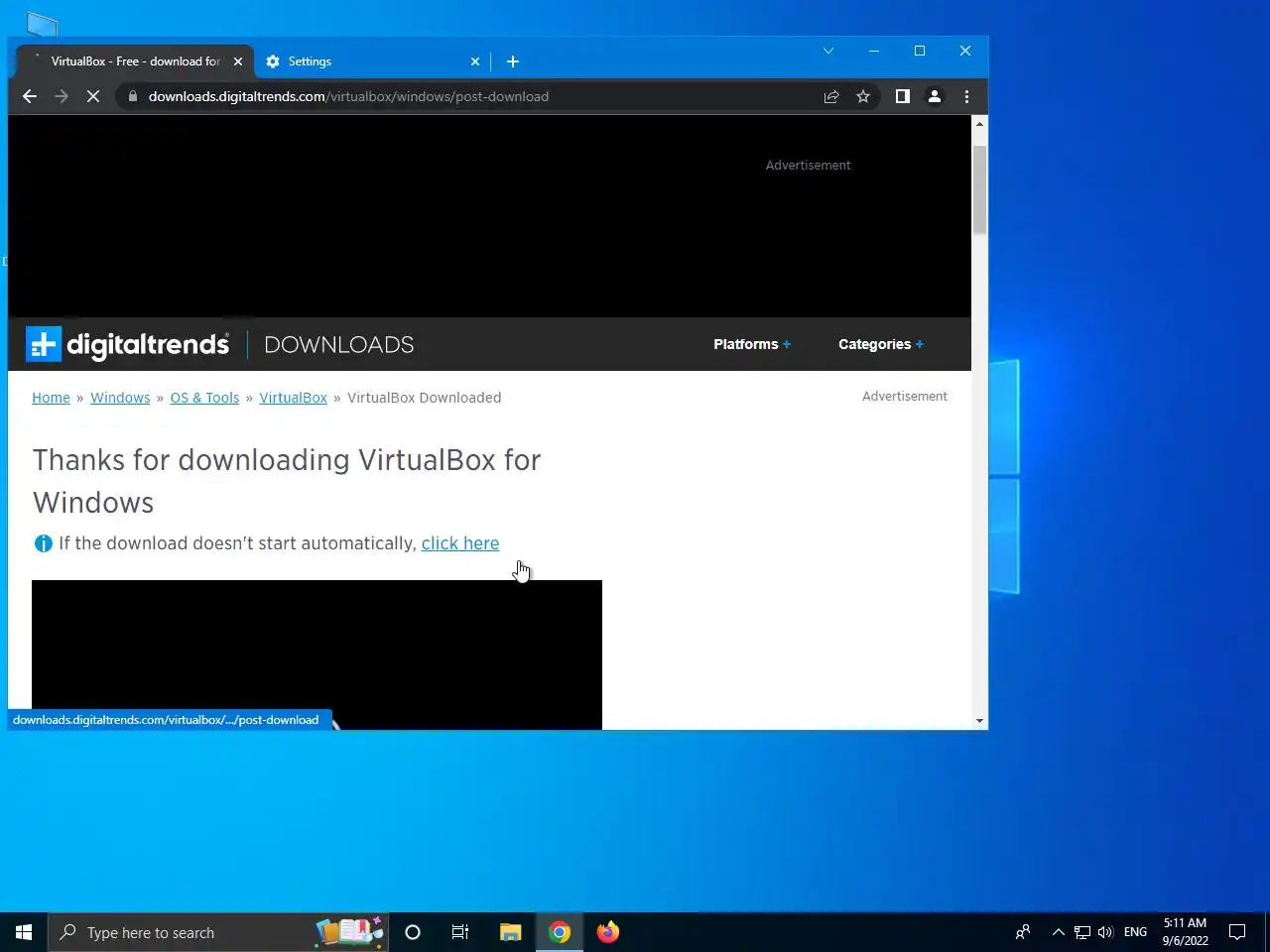1270x952 pixels.
Task: Go back to the previous page in Chrome
Action: (29, 96)
